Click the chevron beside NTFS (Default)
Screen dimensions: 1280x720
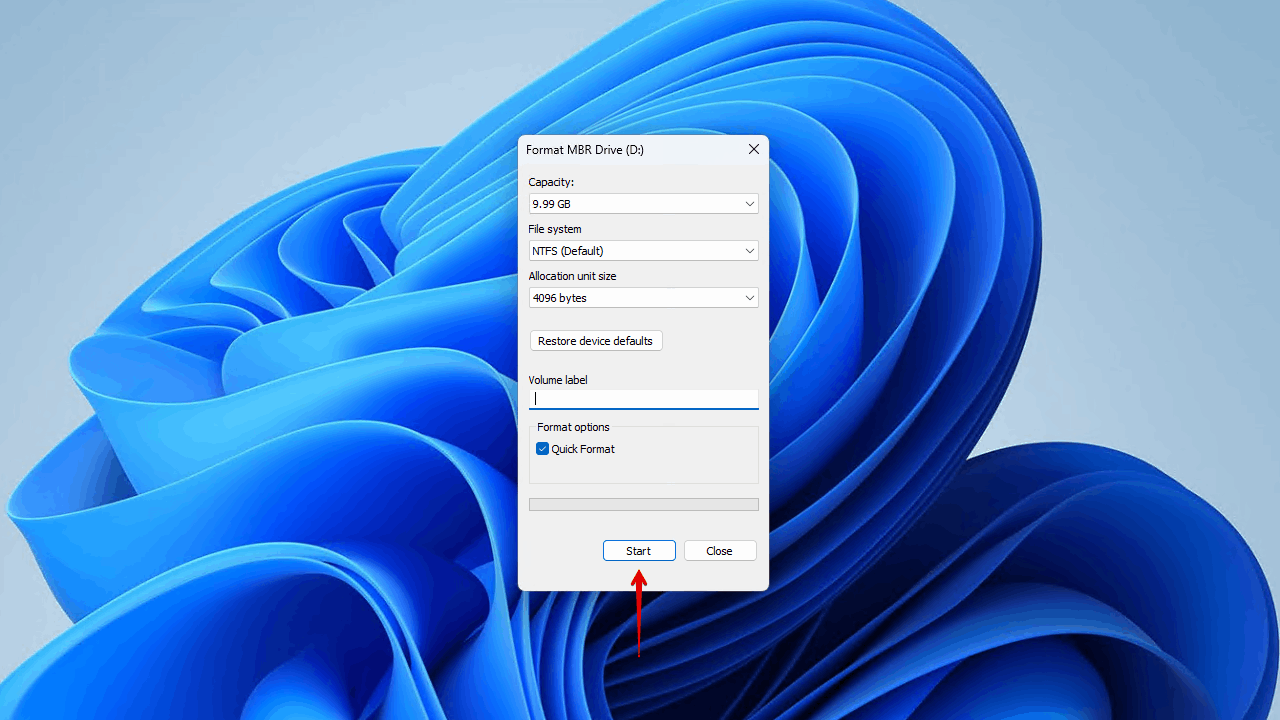[748, 250]
